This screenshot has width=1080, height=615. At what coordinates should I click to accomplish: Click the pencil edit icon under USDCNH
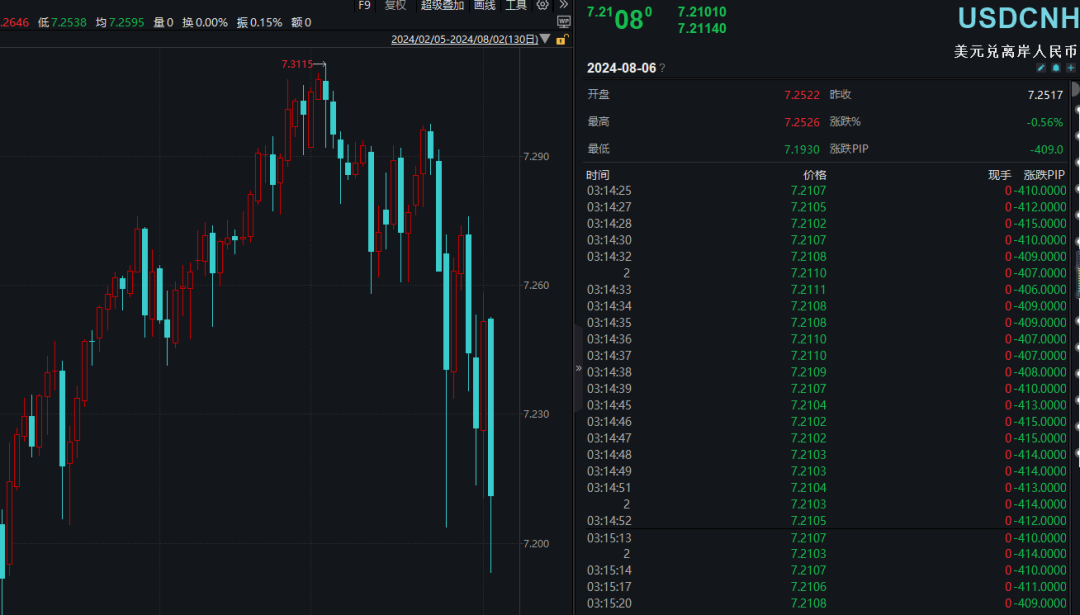tap(1041, 68)
